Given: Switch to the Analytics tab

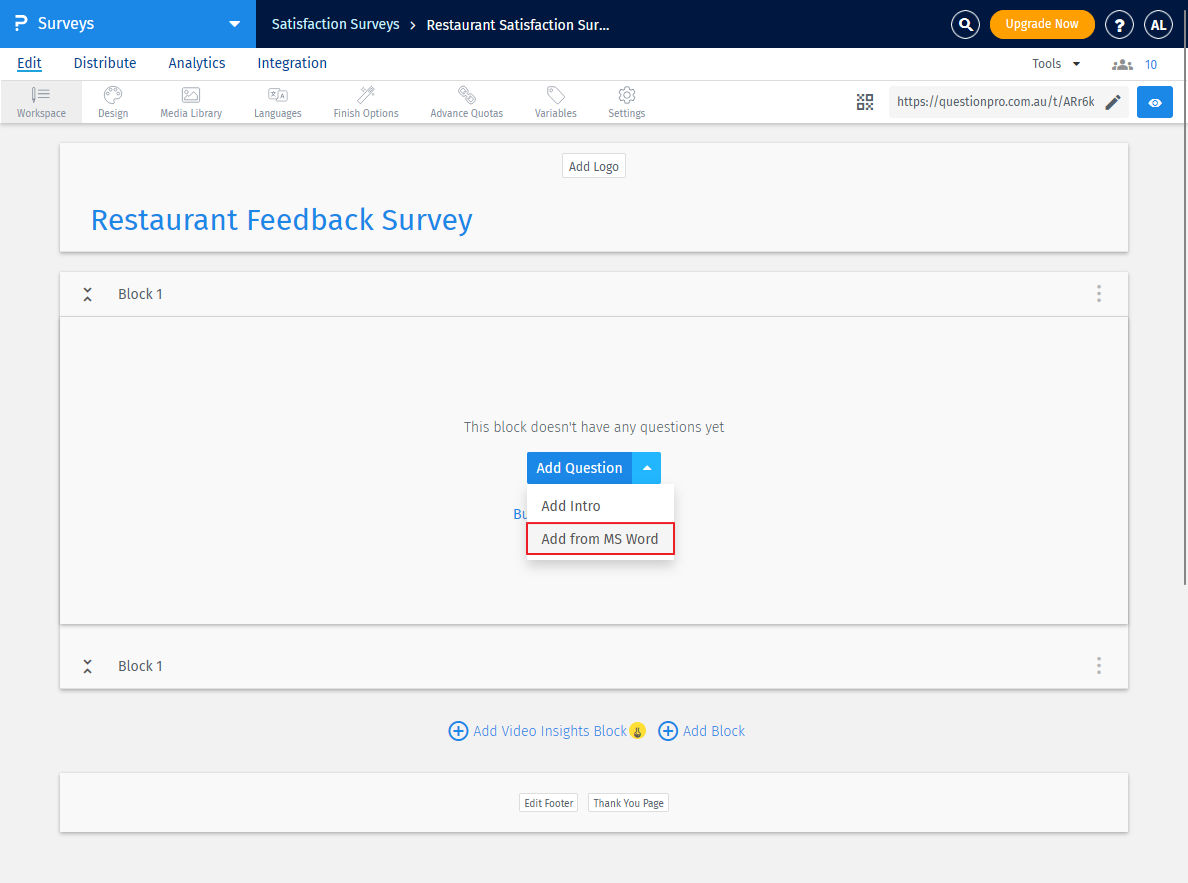Looking at the screenshot, I should [x=196, y=63].
